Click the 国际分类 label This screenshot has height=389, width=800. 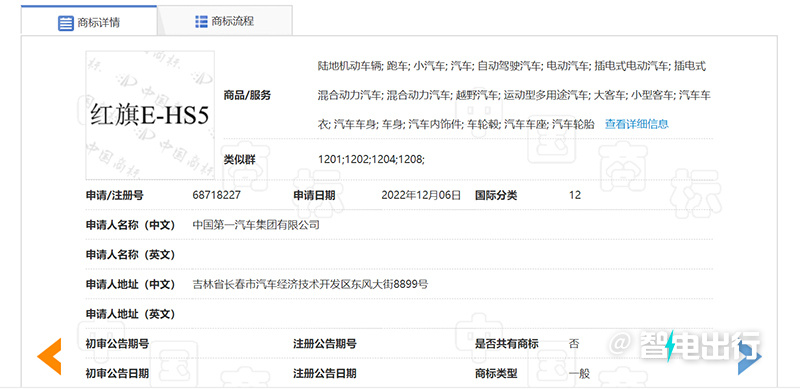pyautogui.click(x=496, y=196)
